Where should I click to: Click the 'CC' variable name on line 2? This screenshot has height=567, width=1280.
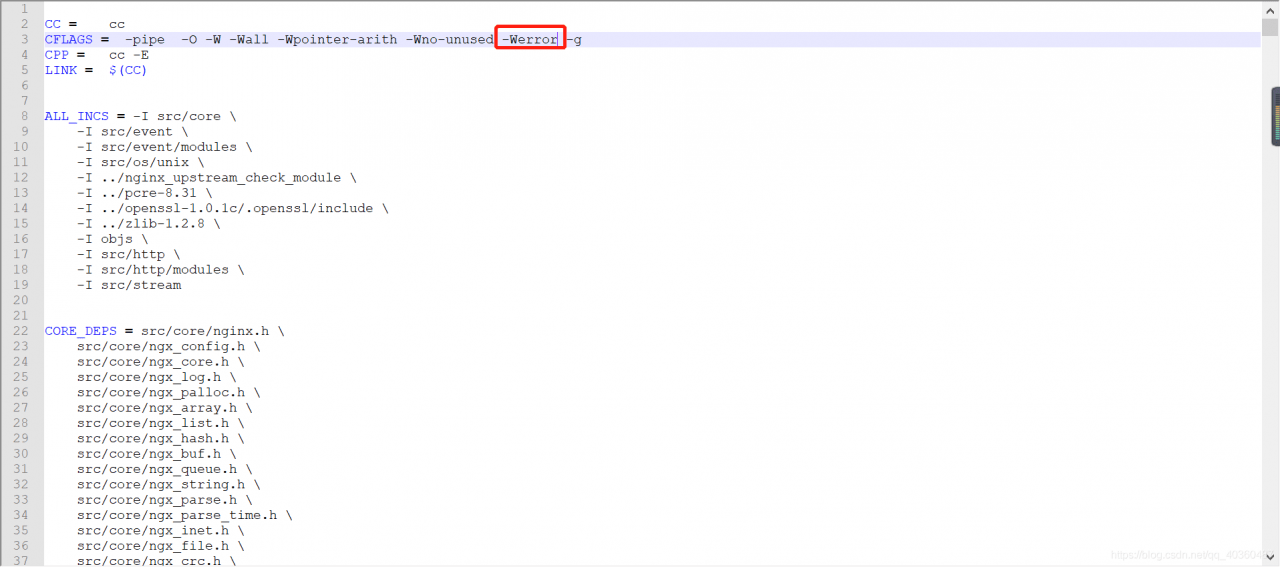(x=52, y=24)
